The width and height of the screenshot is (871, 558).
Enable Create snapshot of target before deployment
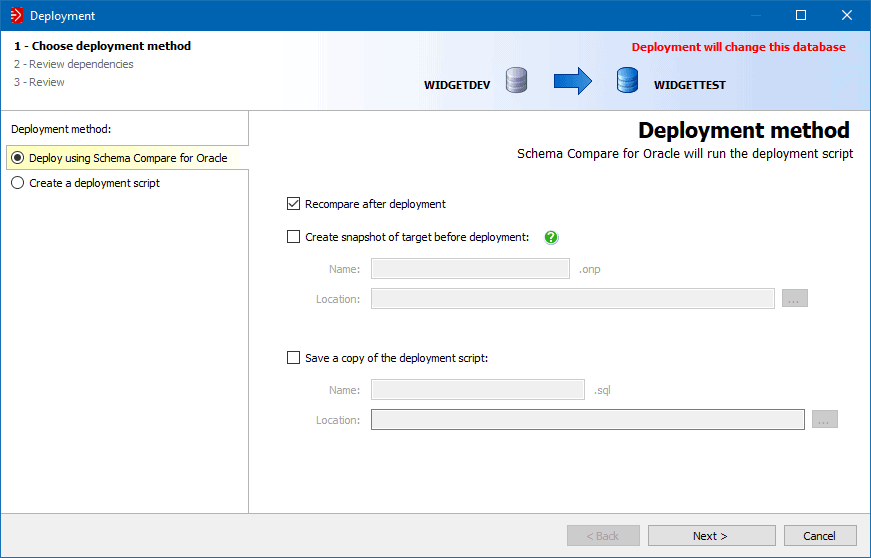point(293,237)
